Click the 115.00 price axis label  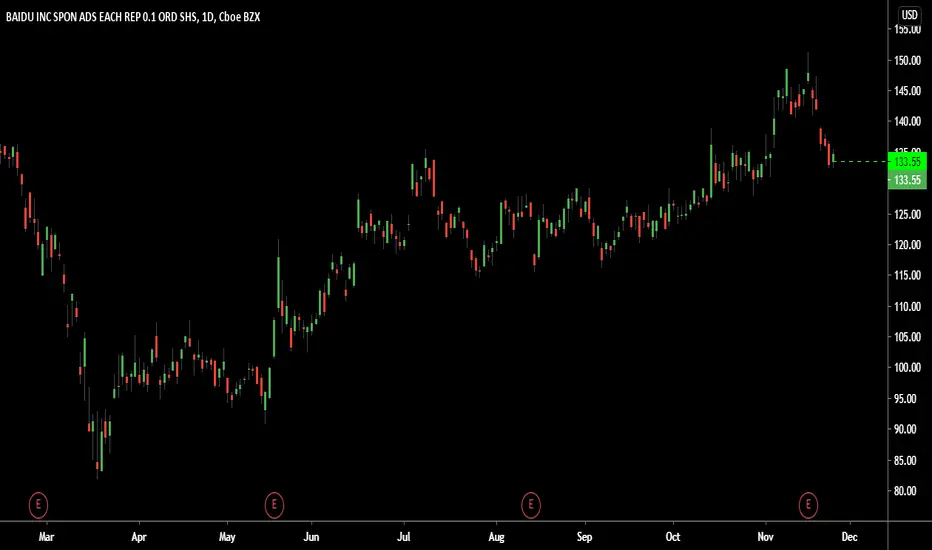908,275
